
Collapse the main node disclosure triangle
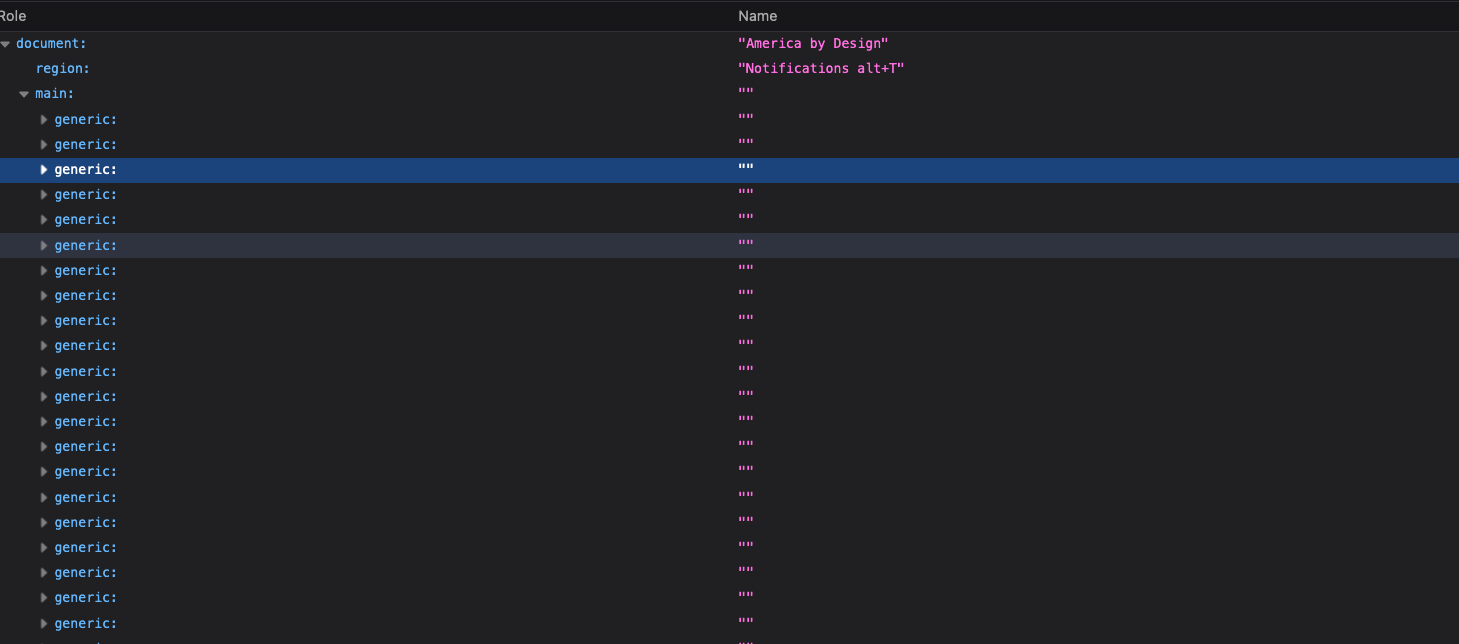[x=24, y=94]
